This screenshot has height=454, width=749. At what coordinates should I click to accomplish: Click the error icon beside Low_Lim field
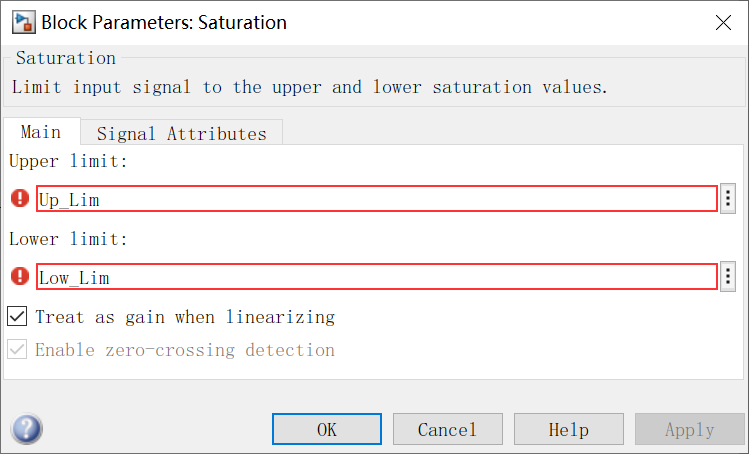(20, 276)
